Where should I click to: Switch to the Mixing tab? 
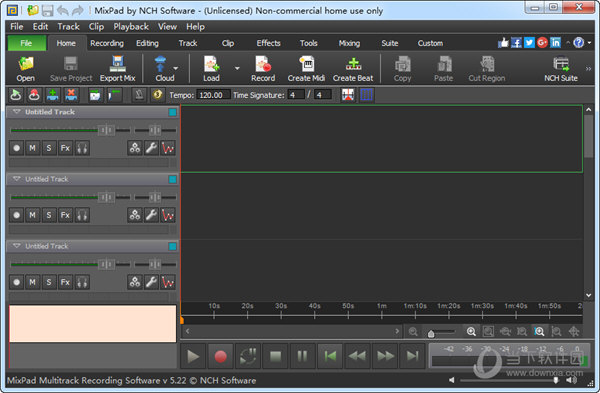349,43
